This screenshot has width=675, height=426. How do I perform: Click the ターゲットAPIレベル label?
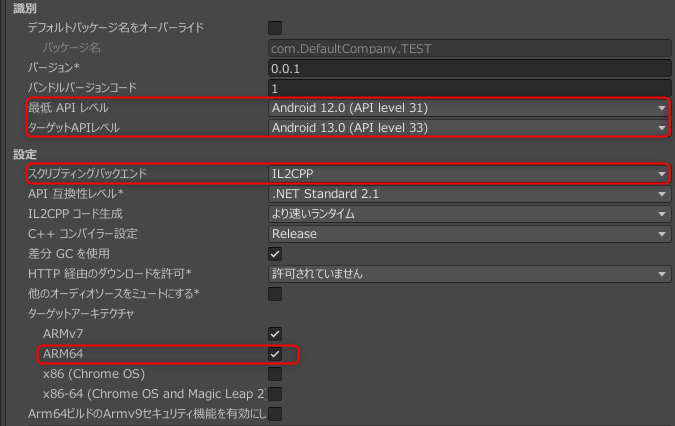74,128
